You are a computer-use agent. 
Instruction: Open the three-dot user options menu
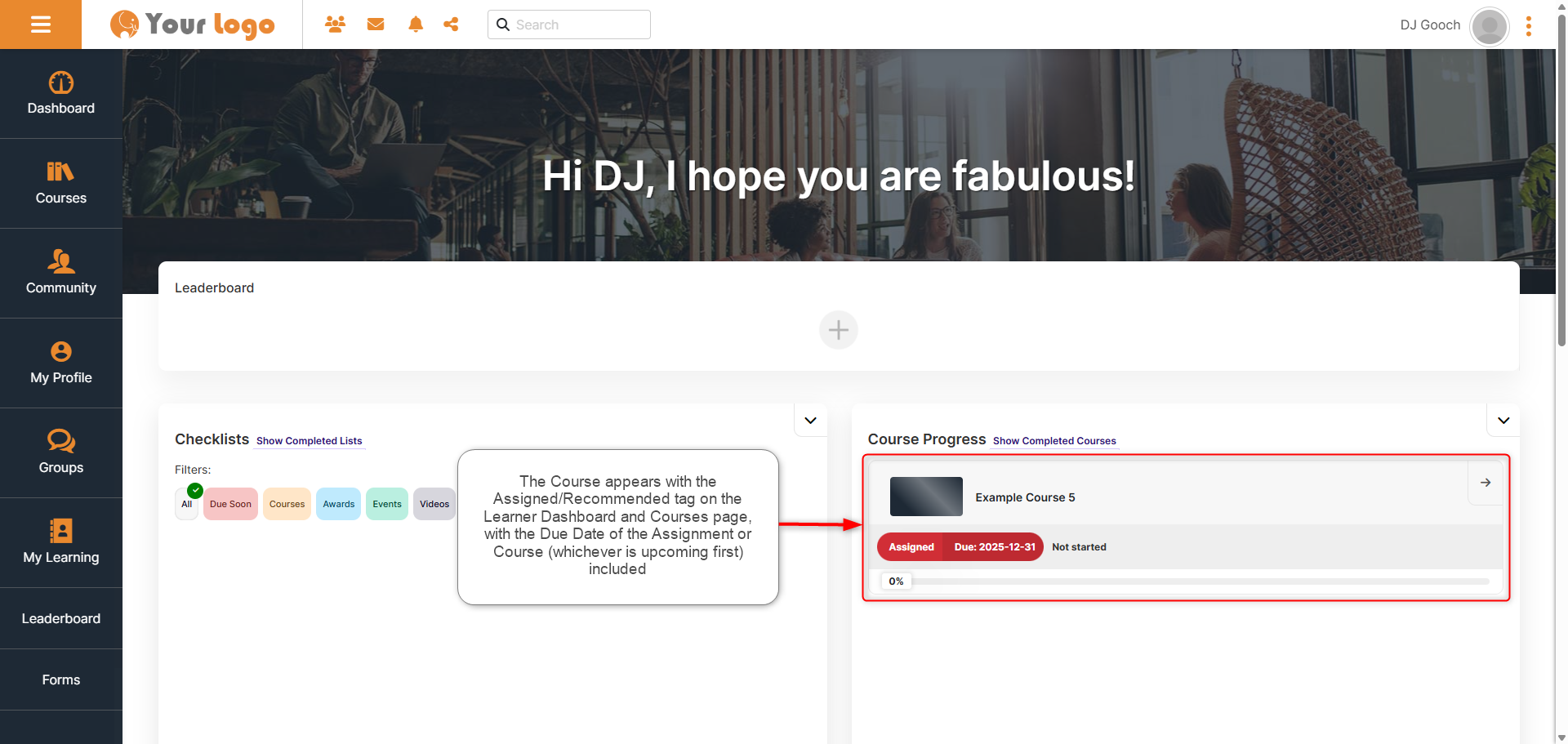tap(1528, 26)
